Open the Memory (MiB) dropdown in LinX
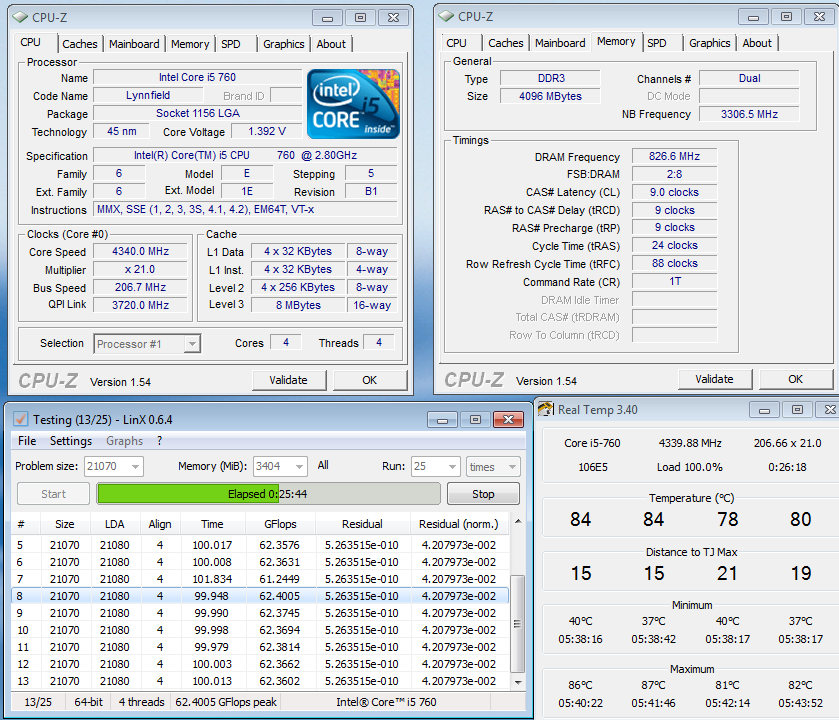The image size is (839, 720). click(301, 467)
